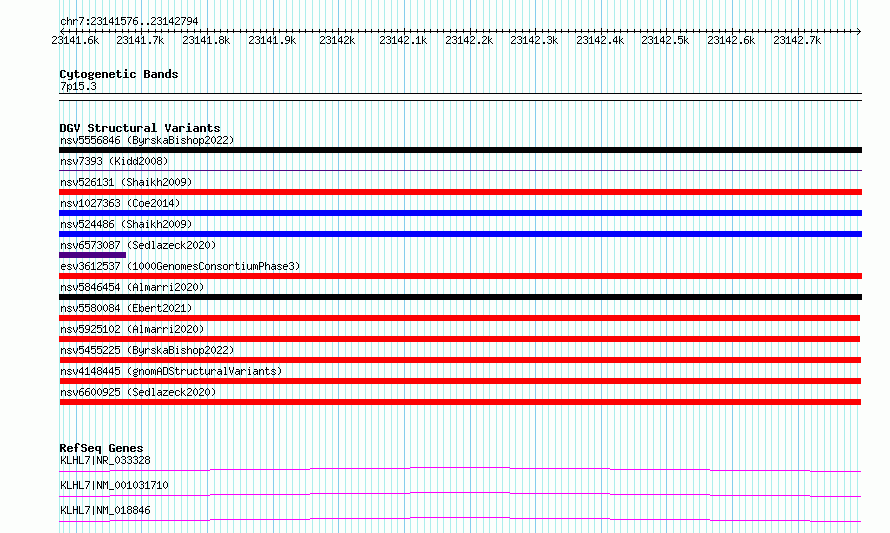Click the 23142.3k ruler tick label

point(534,40)
